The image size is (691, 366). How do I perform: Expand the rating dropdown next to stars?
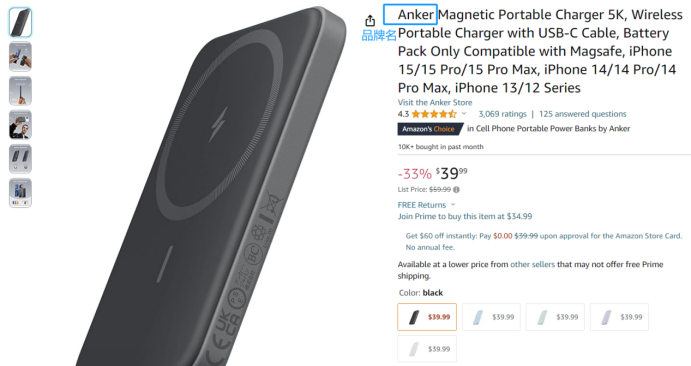(464, 114)
